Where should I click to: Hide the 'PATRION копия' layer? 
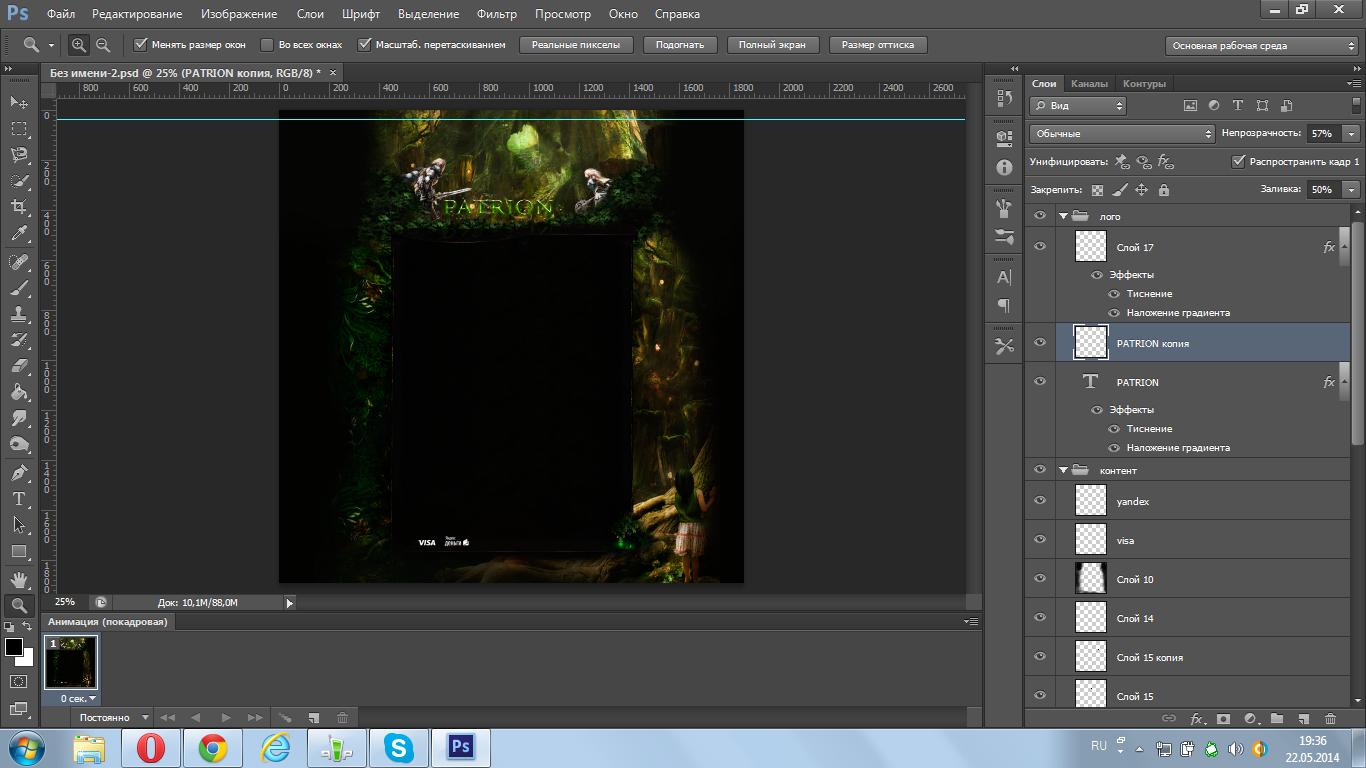click(x=1040, y=343)
